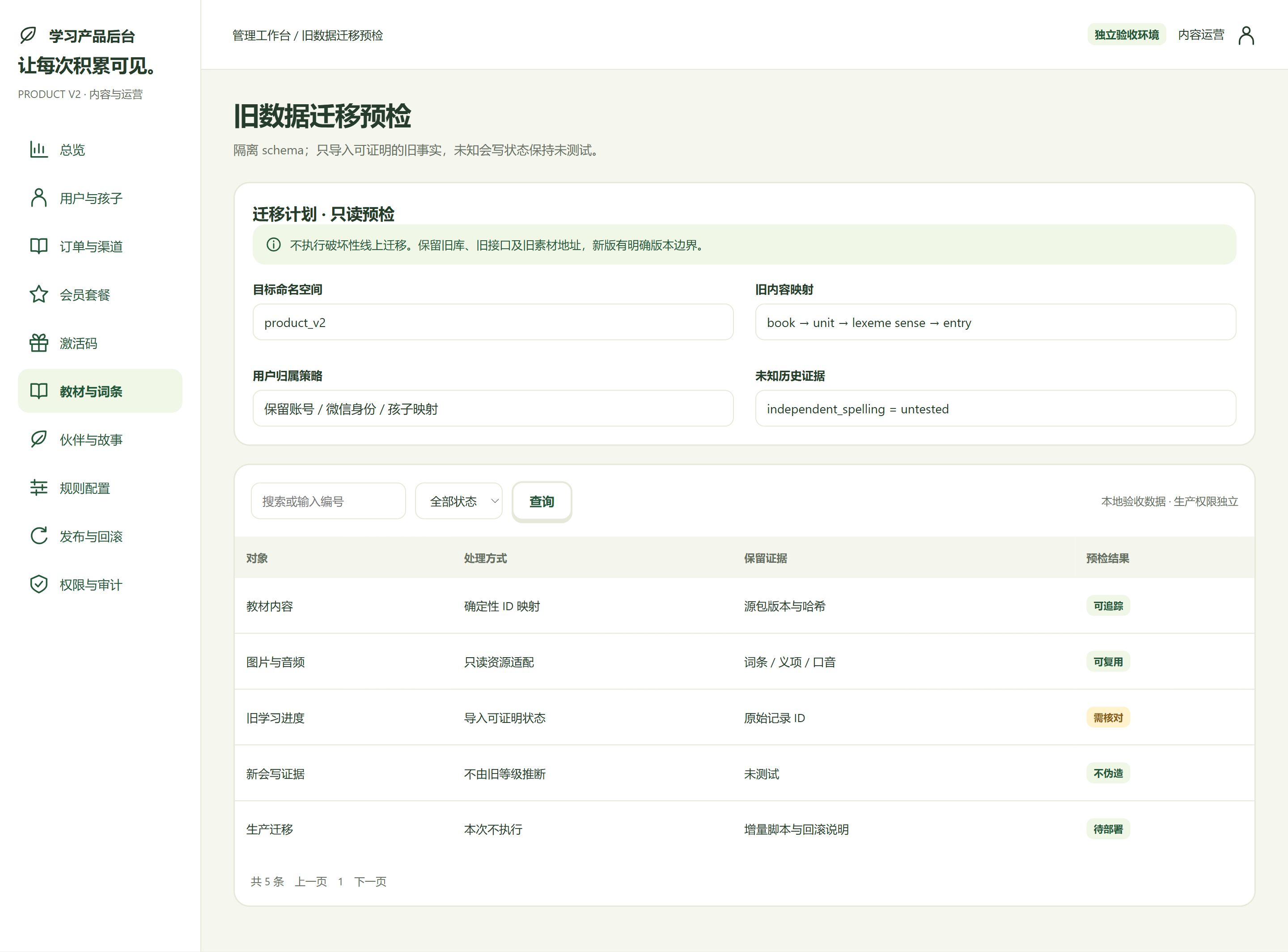The height and width of the screenshot is (952, 1288).
Task: Click the 查询 button
Action: [x=542, y=501]
